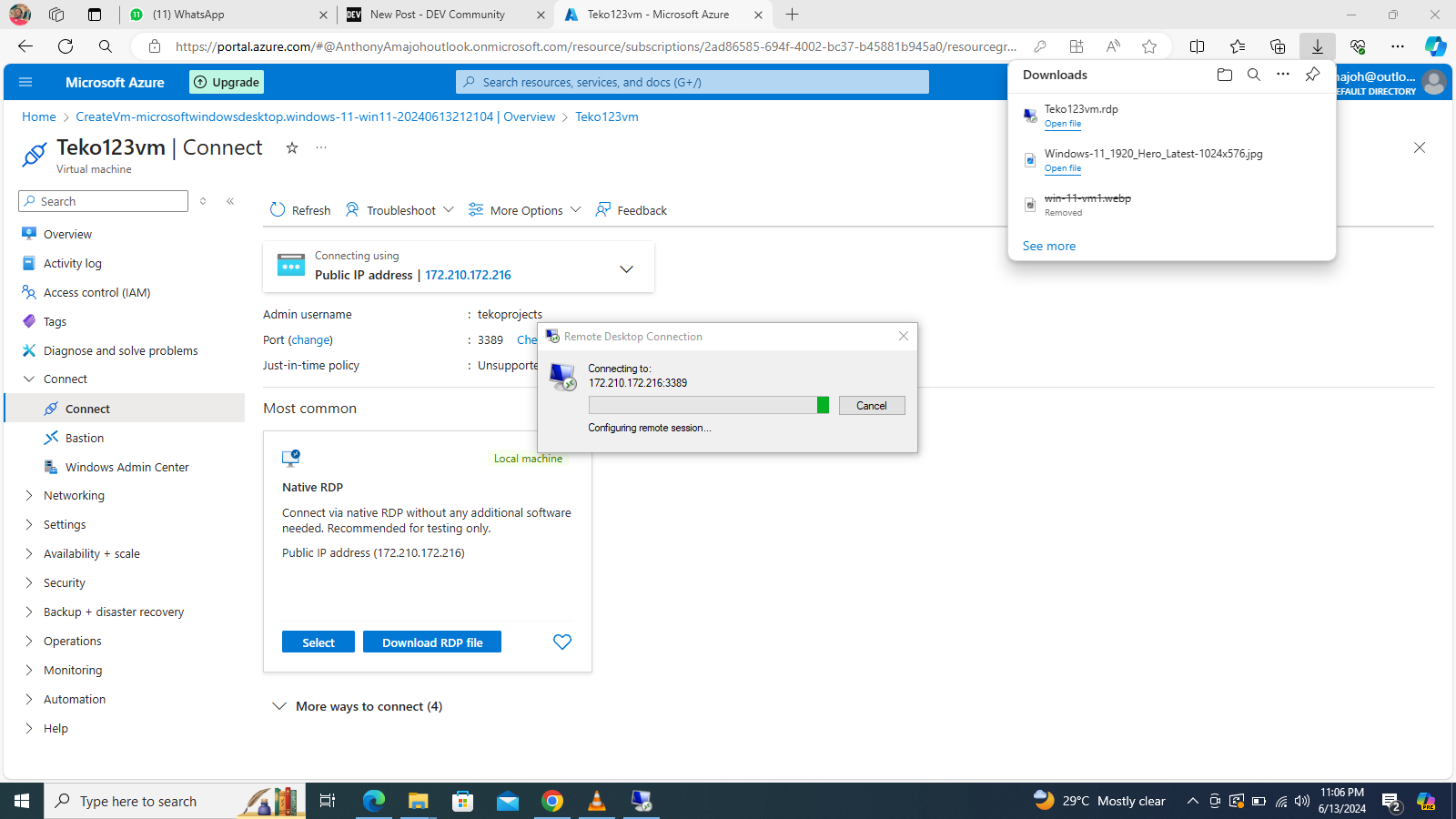The height and width of the screenshot is (819, 1456).
Task: Click the public IP 172.210.172.216 link
Action: tap(469, 275)
